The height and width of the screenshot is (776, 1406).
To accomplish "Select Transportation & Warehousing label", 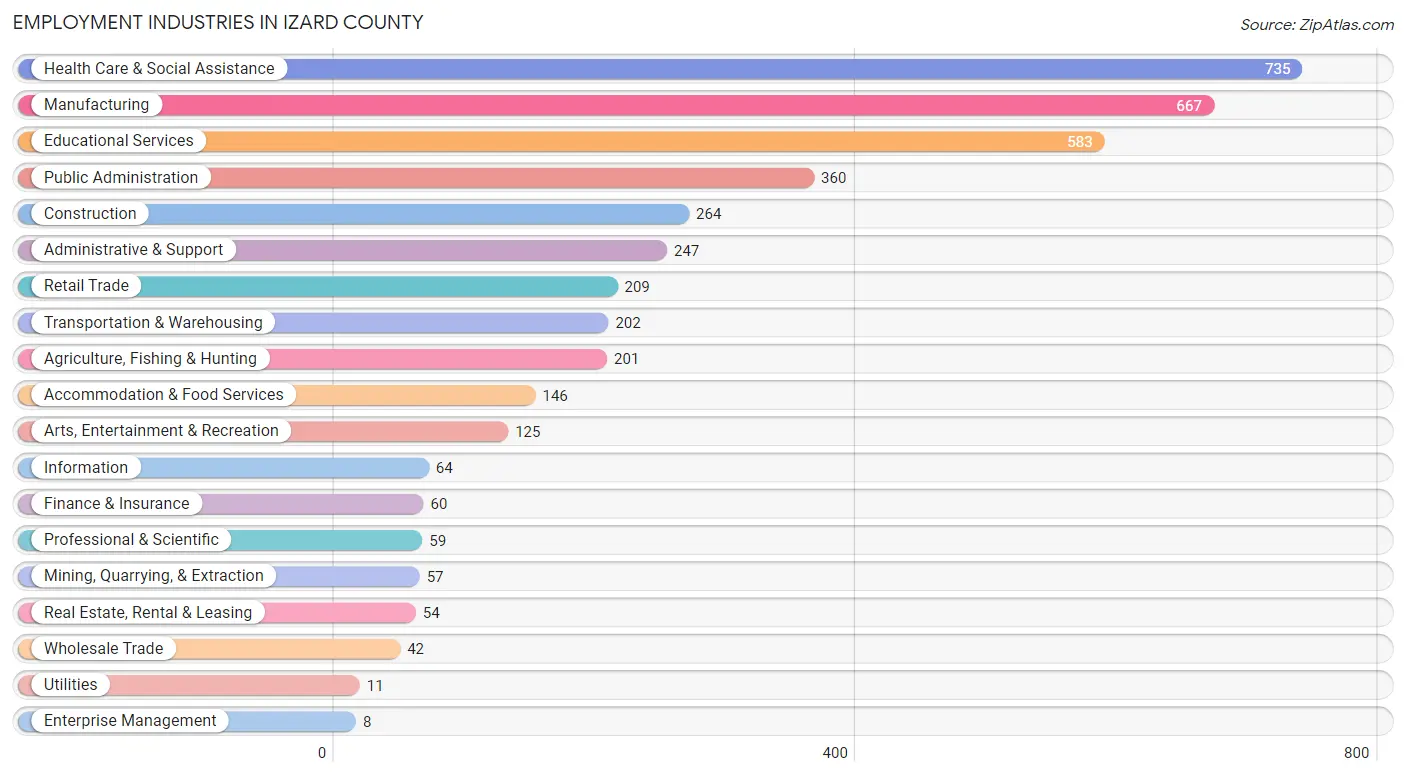I will point(153,322).
